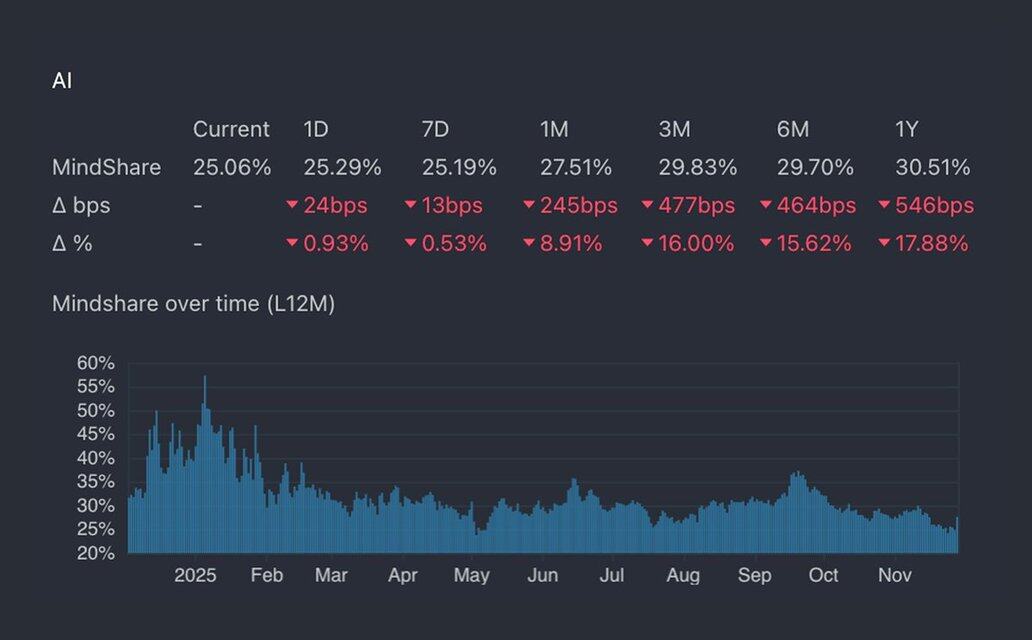1032x640 pixels.
Task: Click the Sep label on the chart axis
Action: tap(755, 576)
